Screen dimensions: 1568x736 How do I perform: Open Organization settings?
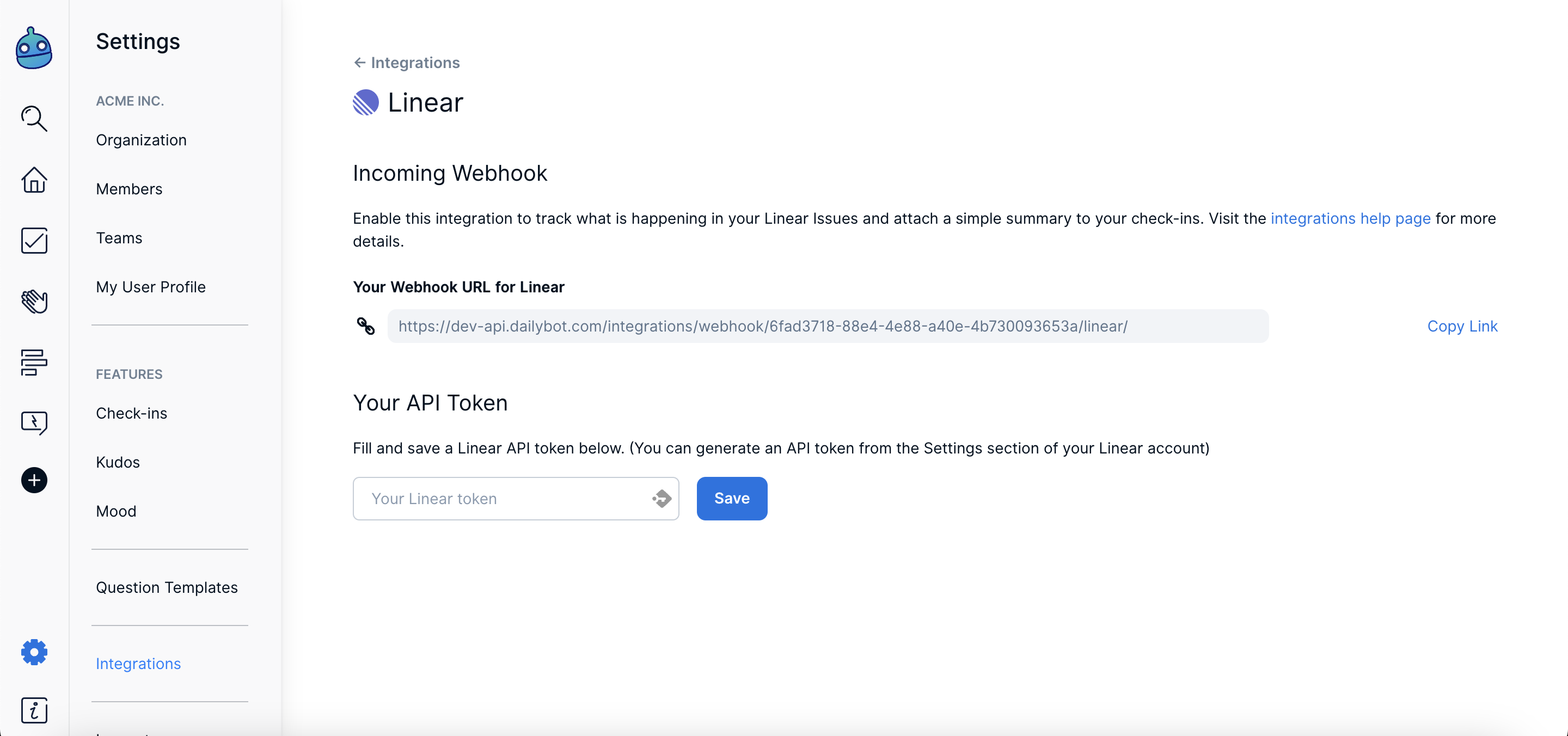(x=141, y=140)
